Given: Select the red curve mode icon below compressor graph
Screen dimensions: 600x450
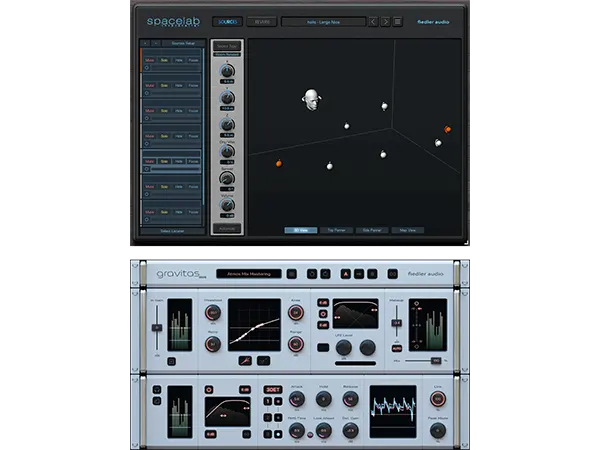Looking at the screenshot, I should (x=245, y=360).
